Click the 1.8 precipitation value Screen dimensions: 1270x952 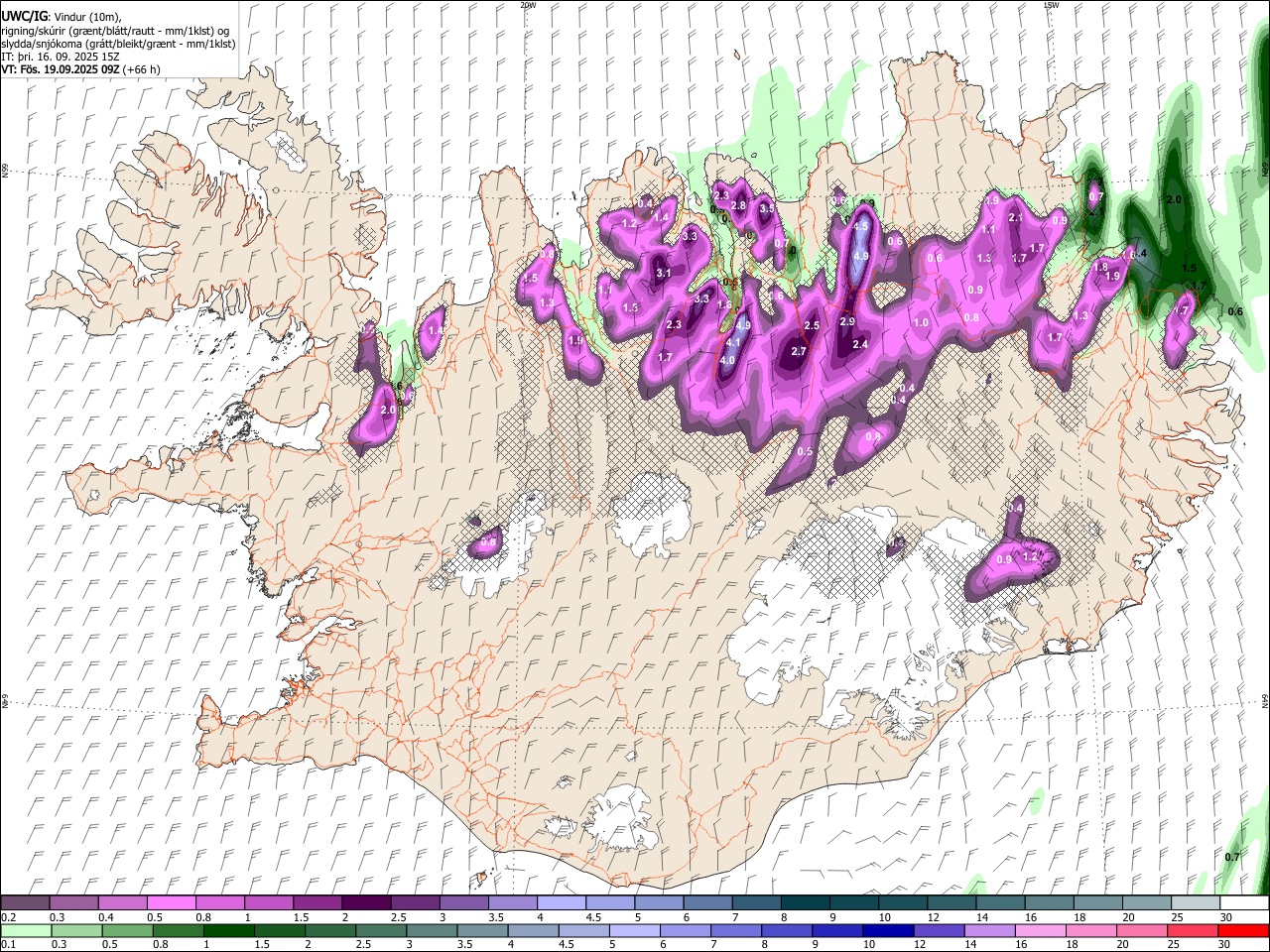click(x=1100, y=267)
